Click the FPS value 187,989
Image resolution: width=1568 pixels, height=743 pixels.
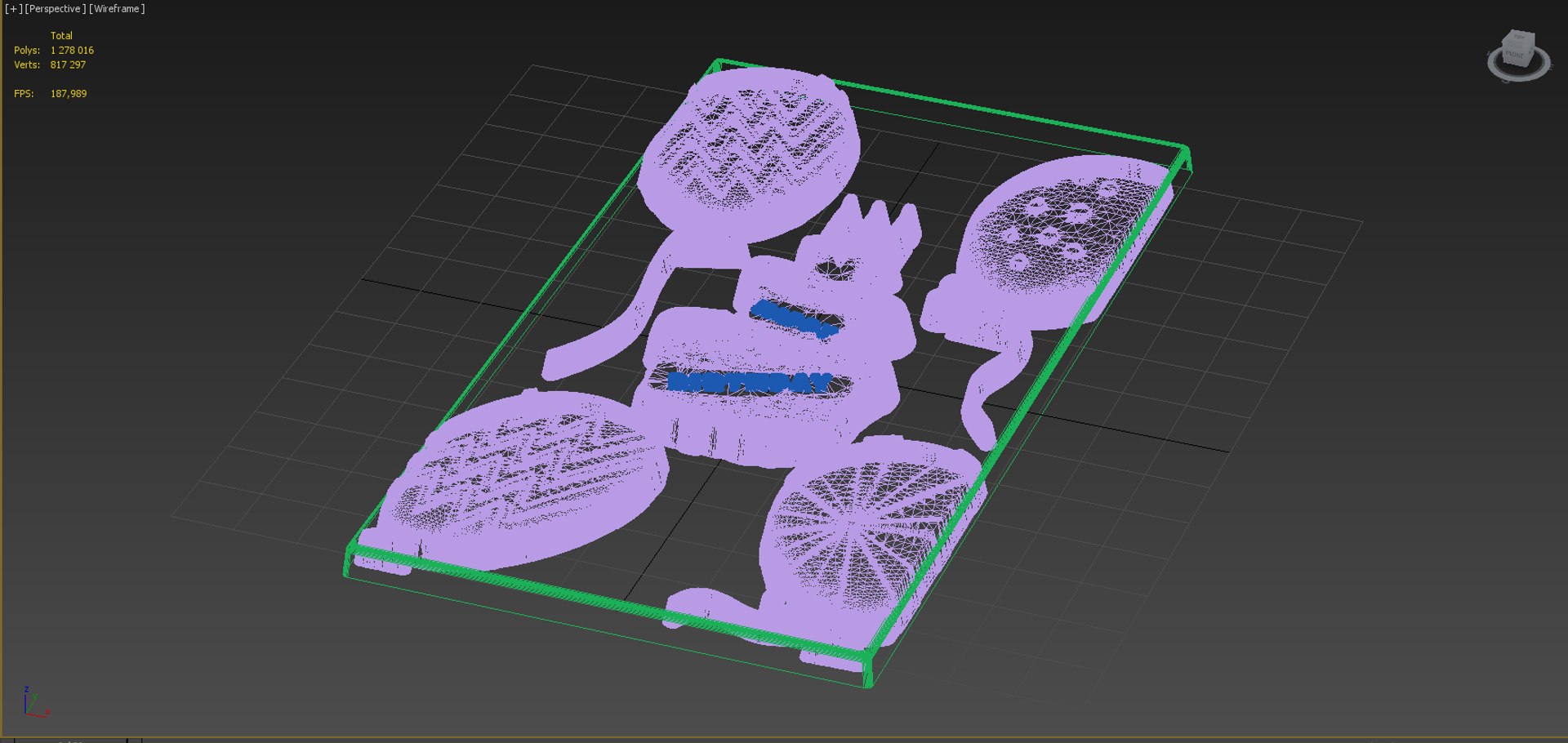(x=69, y=94)
